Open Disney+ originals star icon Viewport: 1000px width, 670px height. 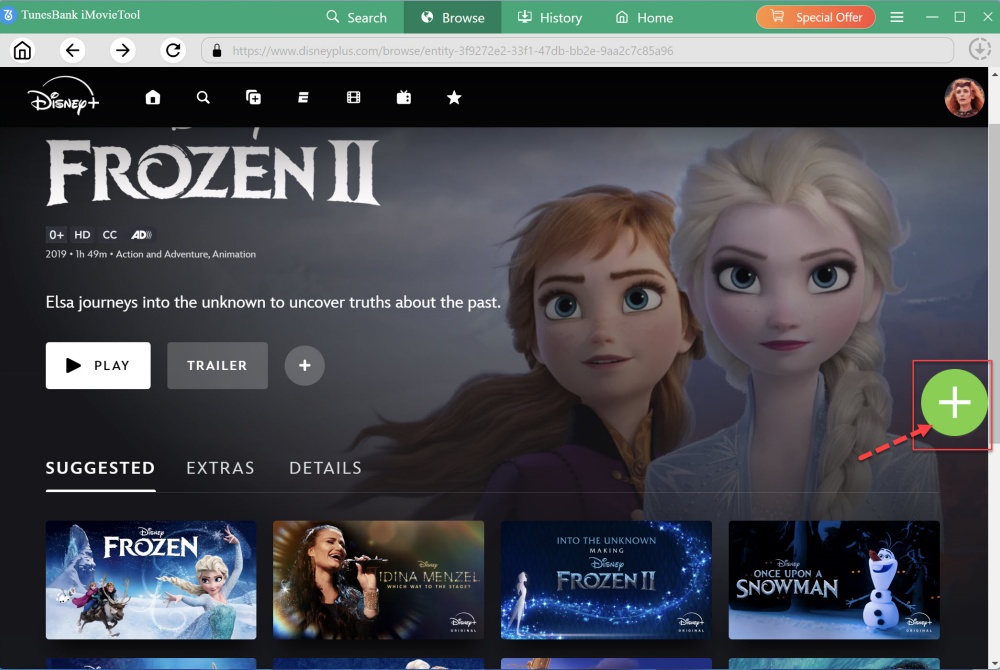point(454,97)
